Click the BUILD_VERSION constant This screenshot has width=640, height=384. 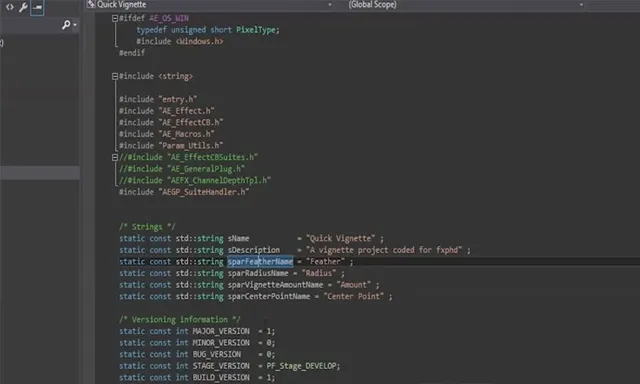(221, 377)
